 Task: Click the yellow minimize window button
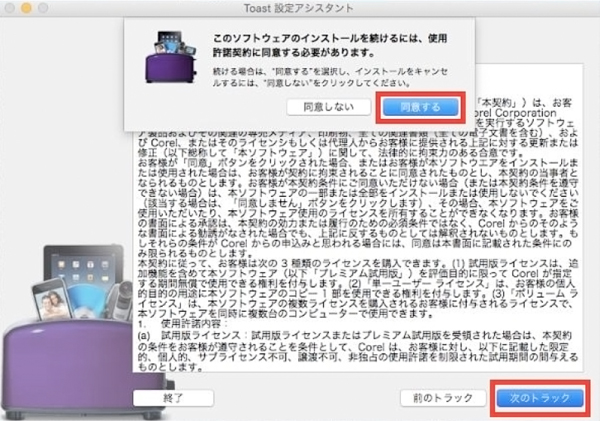tap(26, 8)
